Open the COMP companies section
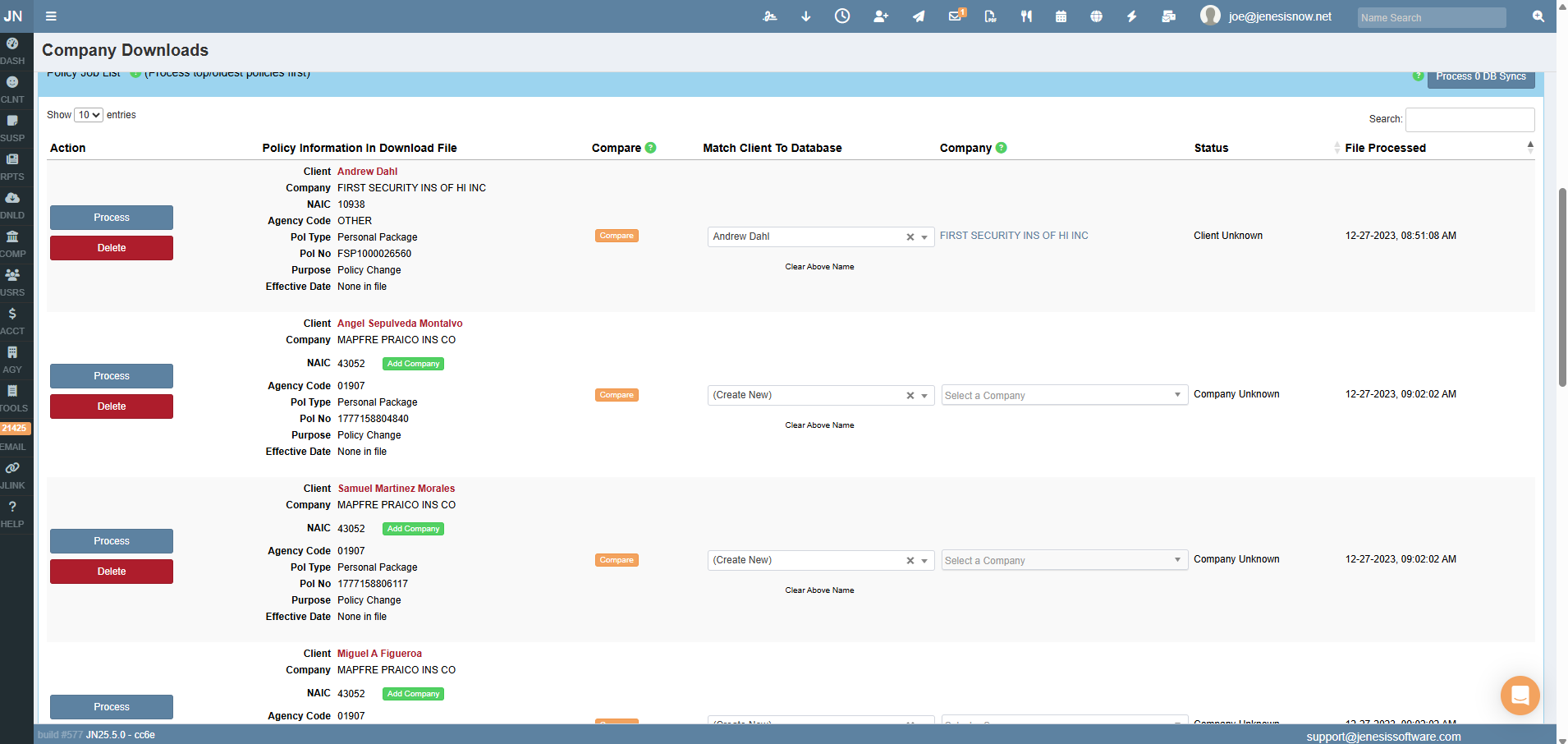Image resolution: width=1568 pixels, height=744 pixels. 13,242
